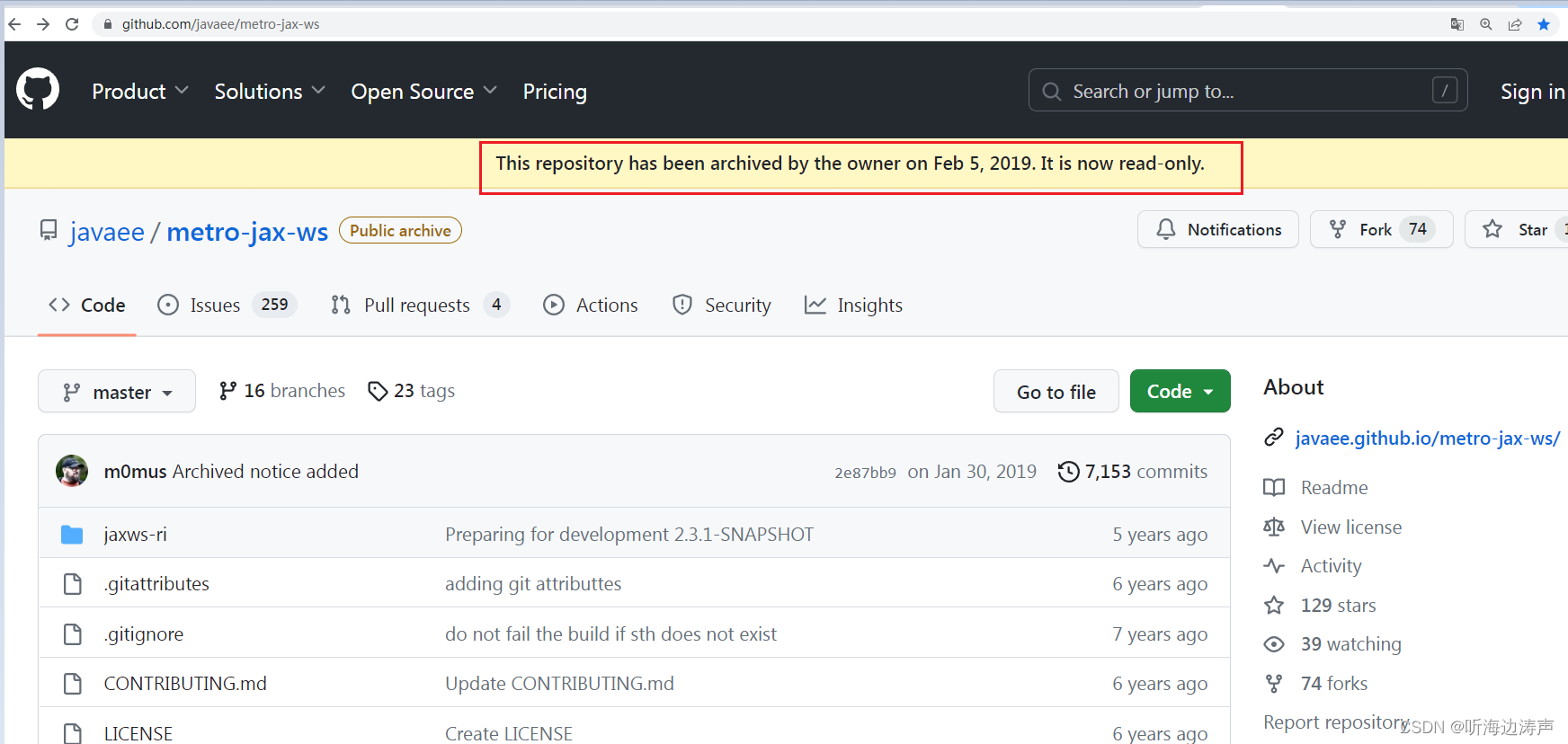The image size is (1568, 744).
Task: Click the 74 forks link in About
Action: click(x=1334, y=684)
